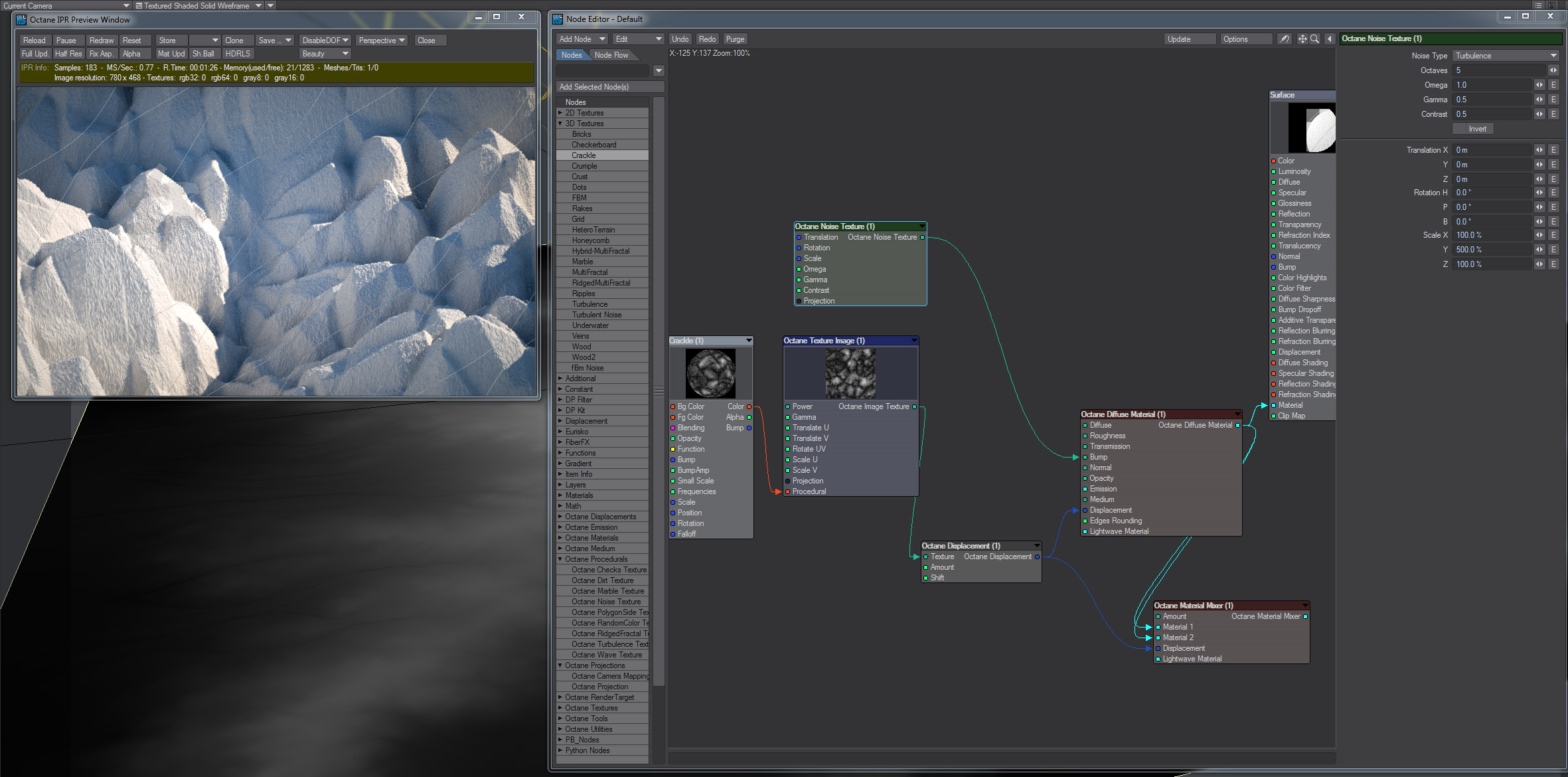The height and width of the screenshot is (777, 1568).
Task: Click the envelope E button for Gamma
Action: pos(1553,100)
